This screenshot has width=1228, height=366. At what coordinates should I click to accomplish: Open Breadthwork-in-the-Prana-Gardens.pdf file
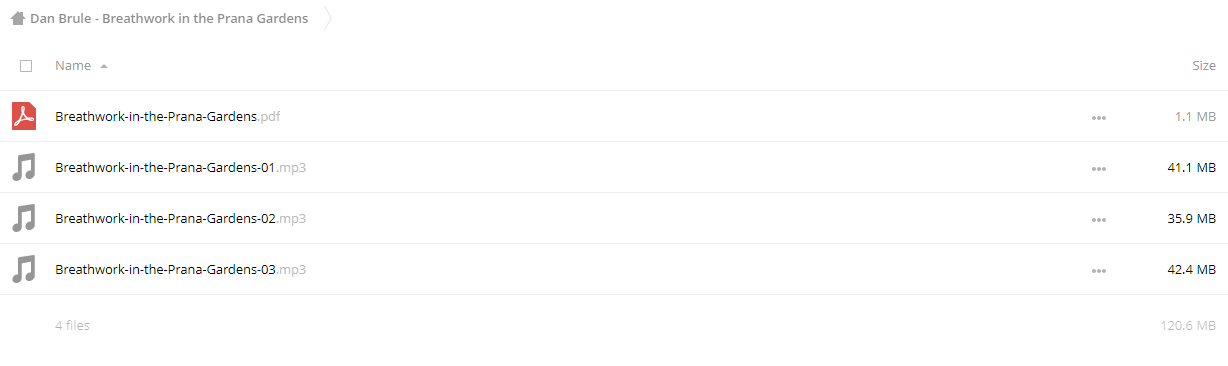click(168, 116)
